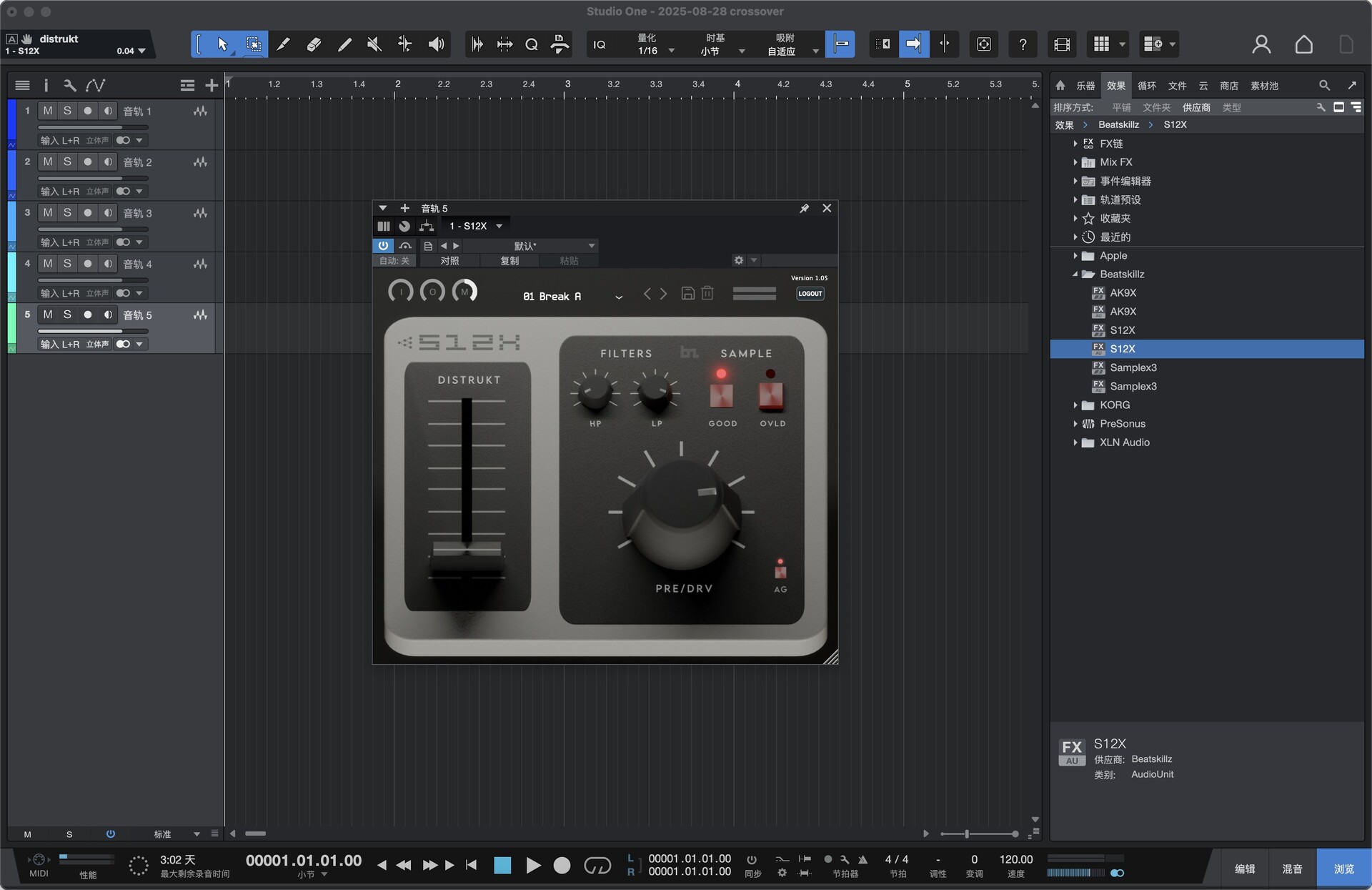
Task: Open plugin settings gear icon
Action: [x=739, y=260]
